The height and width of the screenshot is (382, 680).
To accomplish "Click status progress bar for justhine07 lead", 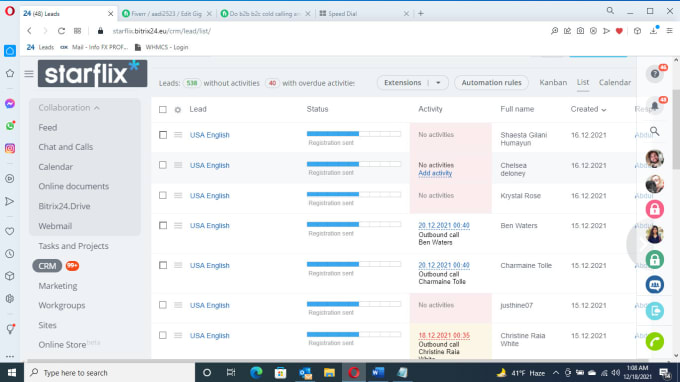I will pos(354,304).
